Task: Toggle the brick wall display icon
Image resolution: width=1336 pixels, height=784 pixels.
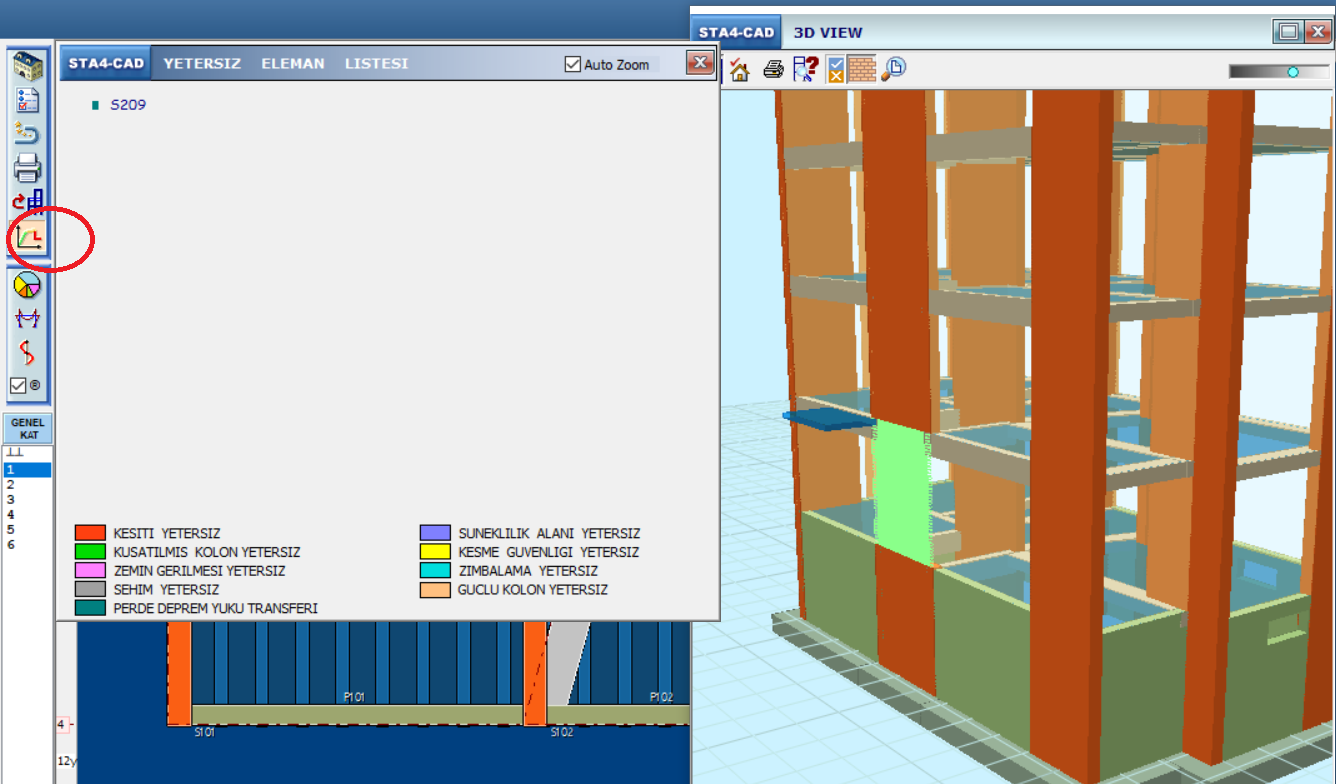Action: pos(862,69)
